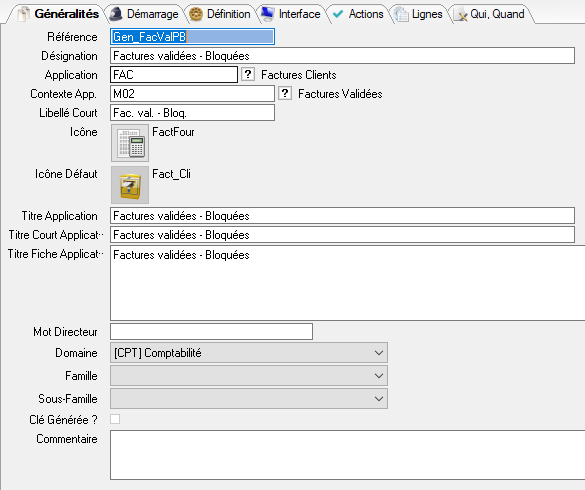This screenshot has height=490, width=585.
Task: Click into the Mot Directeur field
Action: coord(212,331)
